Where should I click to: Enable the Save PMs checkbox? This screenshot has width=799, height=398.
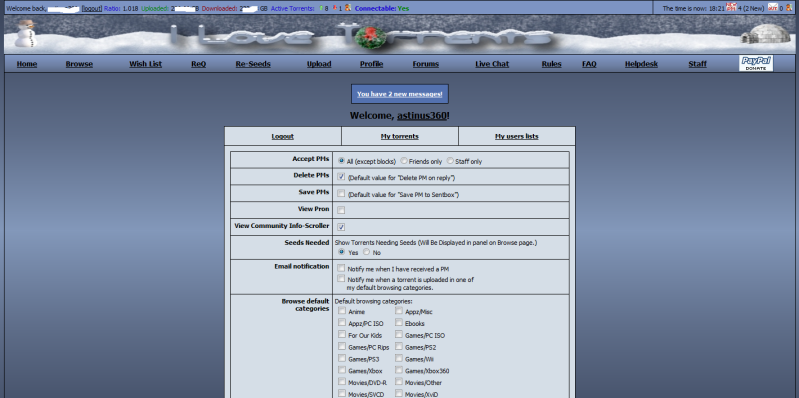pos(341,193)
